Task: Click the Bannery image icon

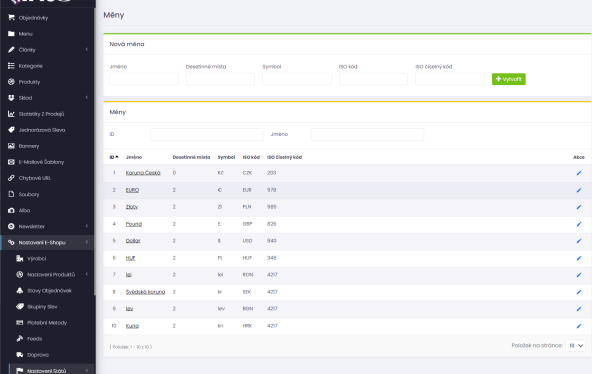Action: 11,146
